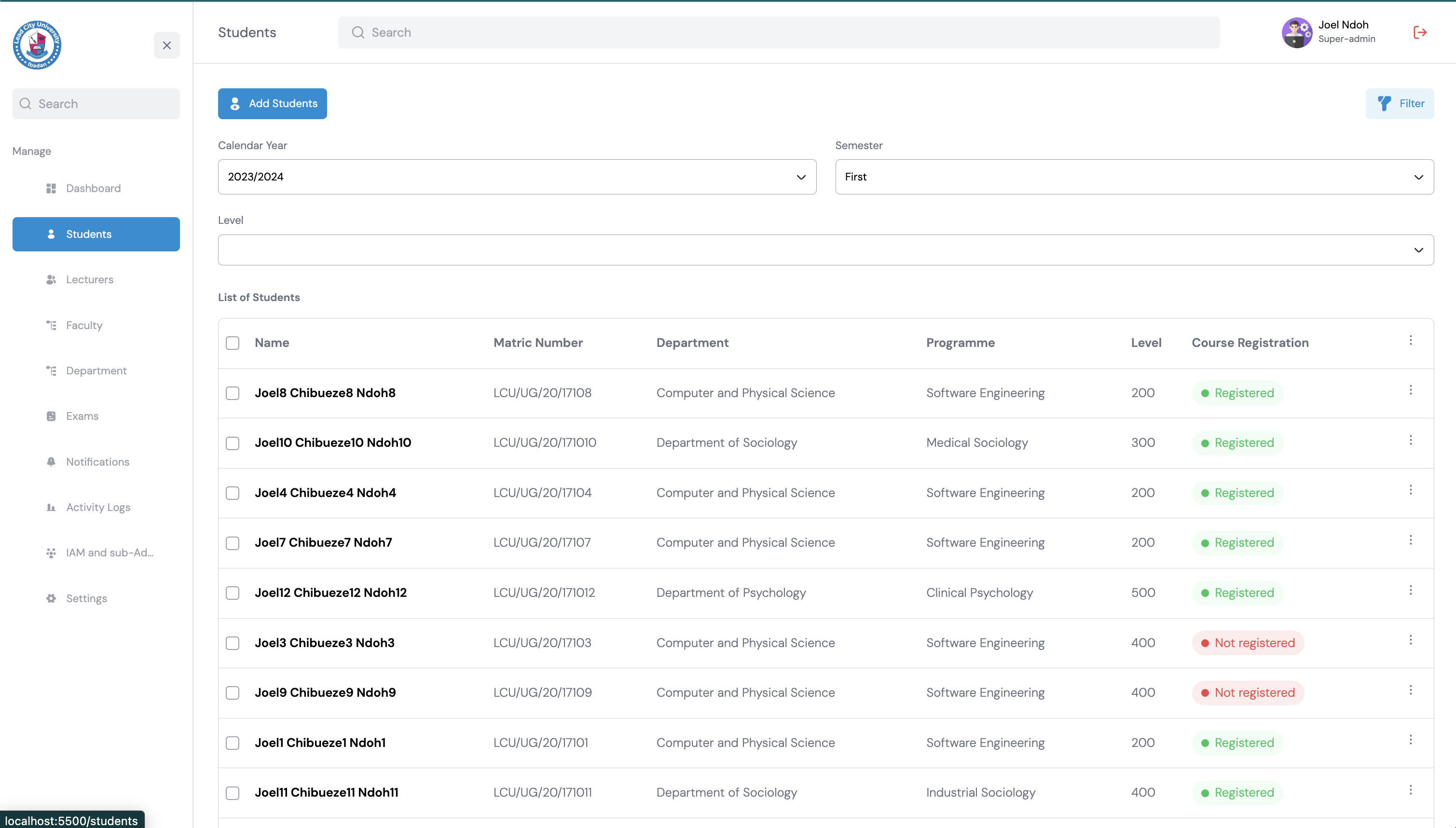Image resolution: width=1456 pixels, height=828 pixels.
Task: Open Joel Ndoh profile avatar
Action: pyautogui.click(x=1296, y=32)
